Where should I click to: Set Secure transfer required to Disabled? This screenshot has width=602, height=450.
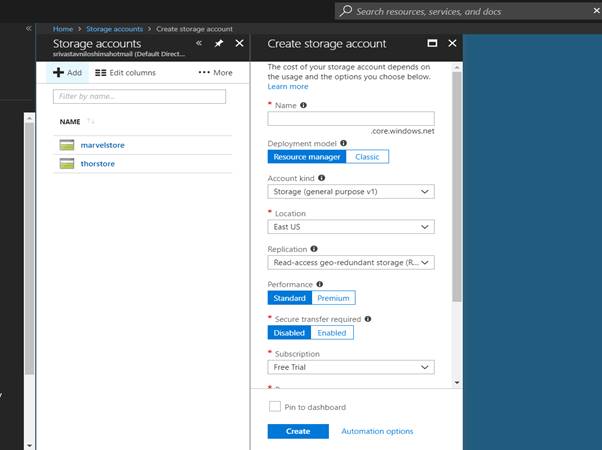tap(289, 333)
